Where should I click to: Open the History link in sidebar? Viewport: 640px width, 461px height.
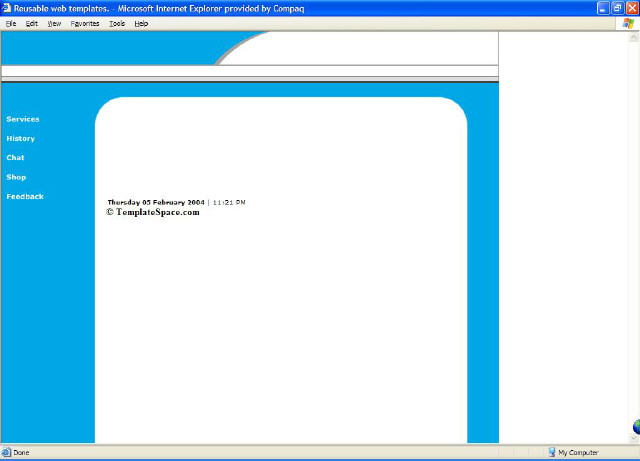20,138
